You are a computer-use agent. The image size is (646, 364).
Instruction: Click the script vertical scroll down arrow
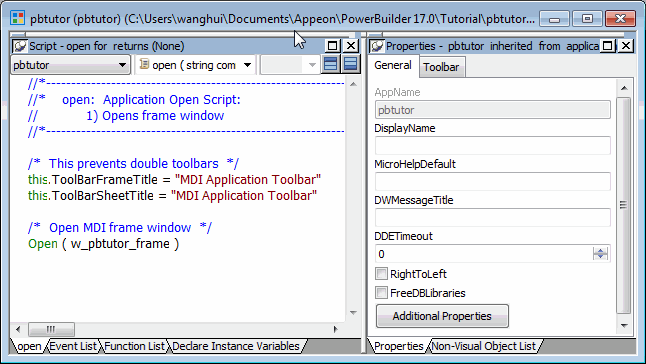coord(353,313)
